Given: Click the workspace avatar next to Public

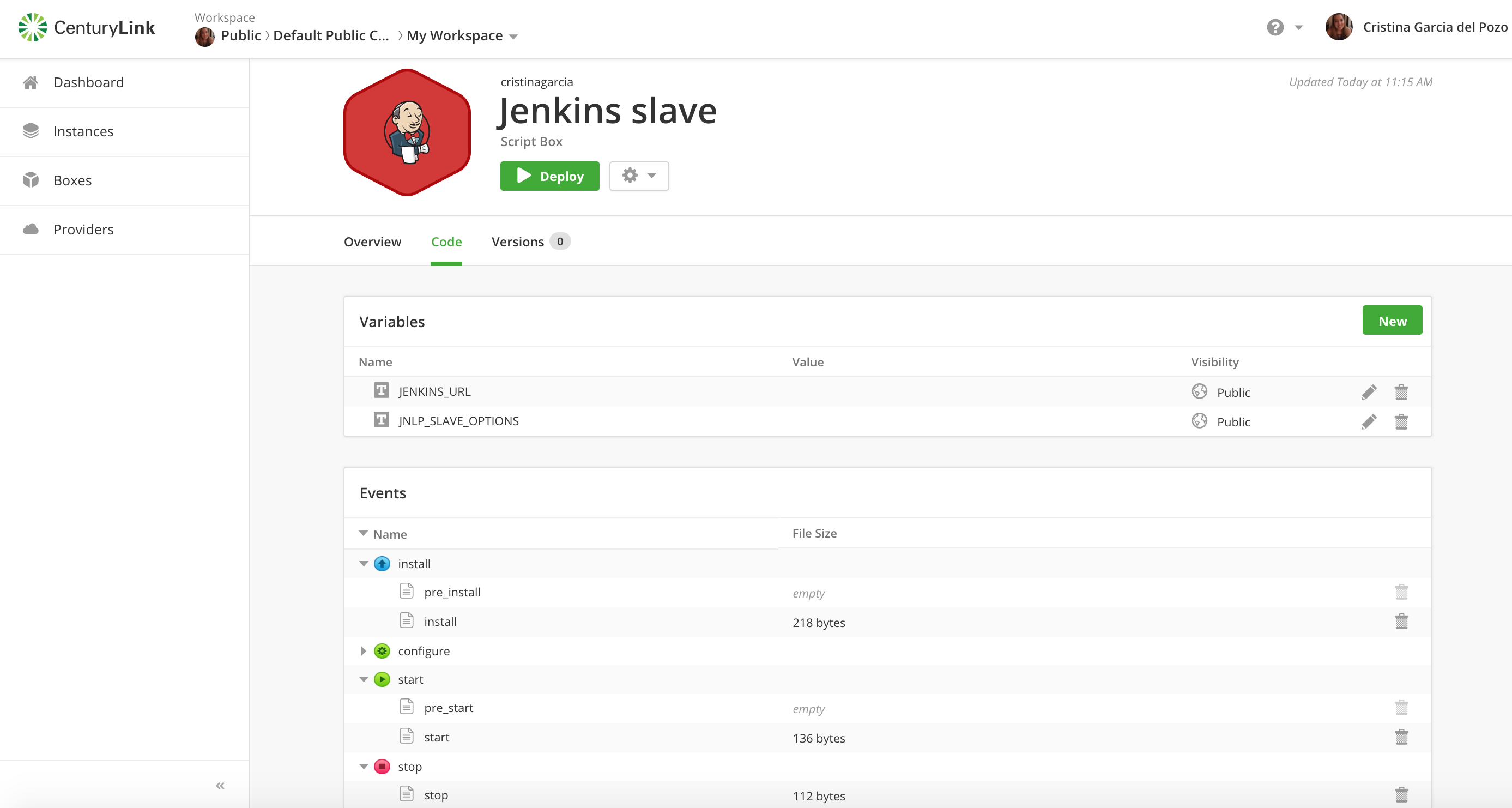Looking at the screenshot, I should 205,37.
